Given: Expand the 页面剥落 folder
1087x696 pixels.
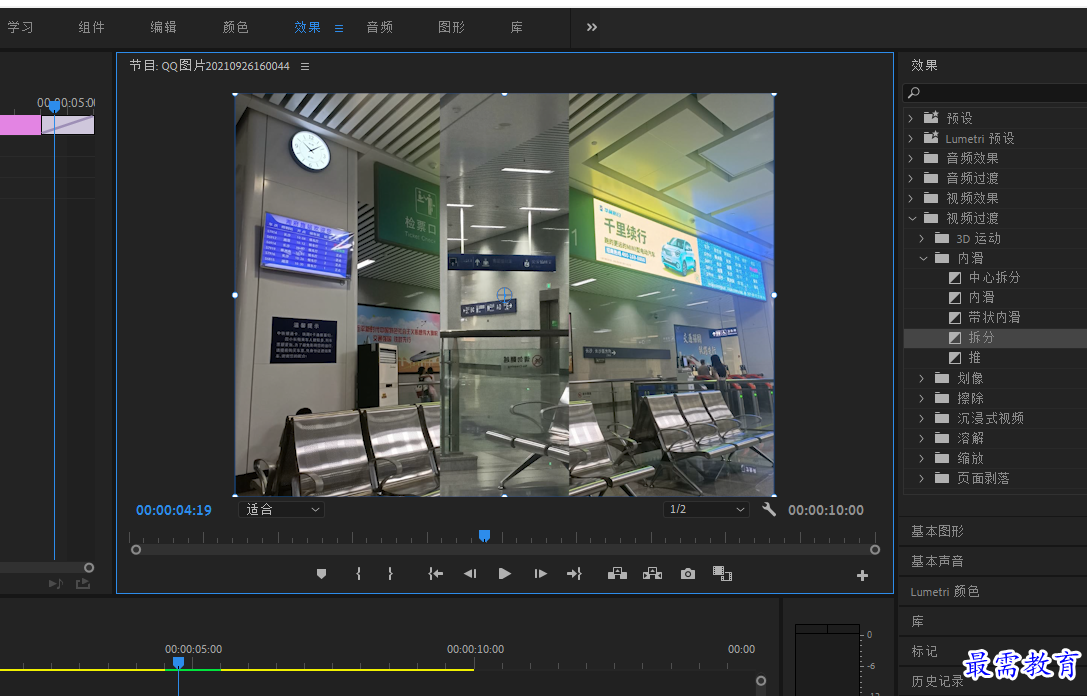Looking at the screenshot, I should (921, 478).
